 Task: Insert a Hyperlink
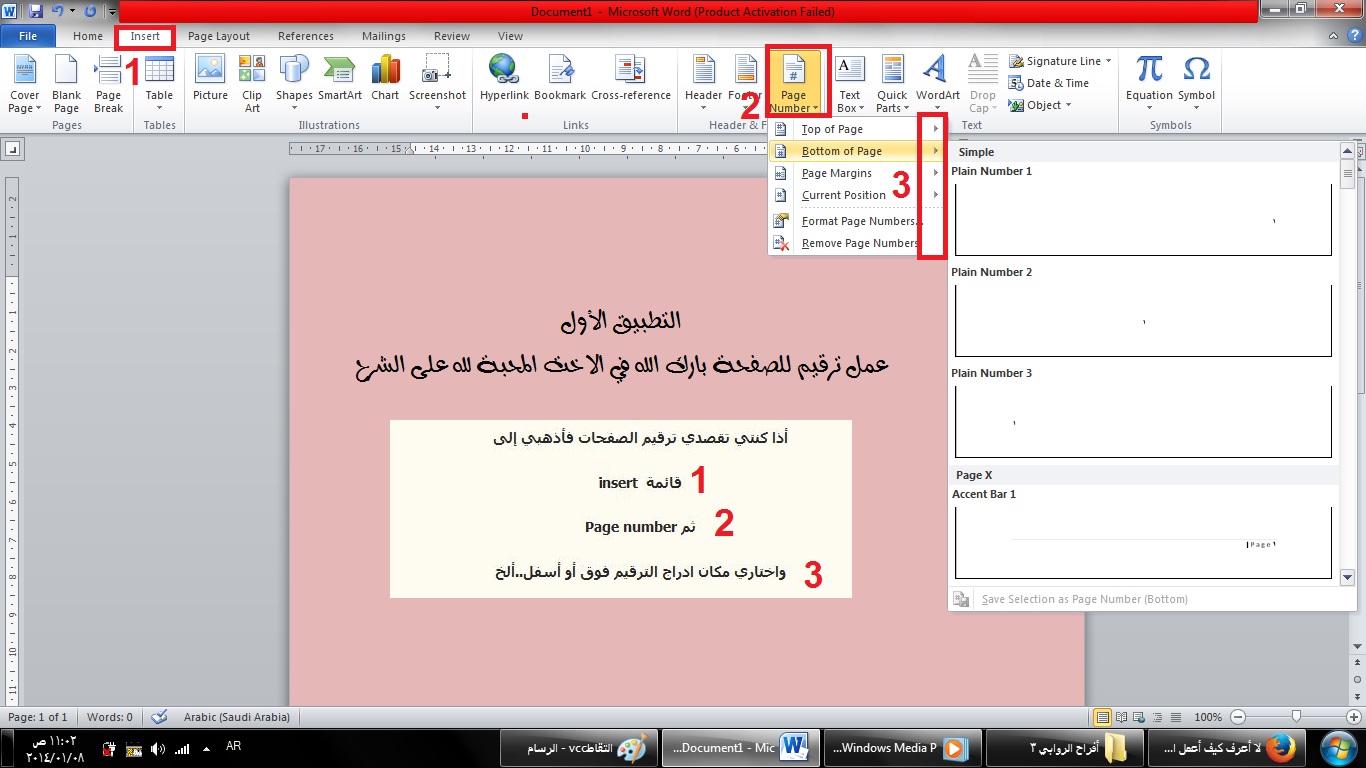(x=503, y=78)
